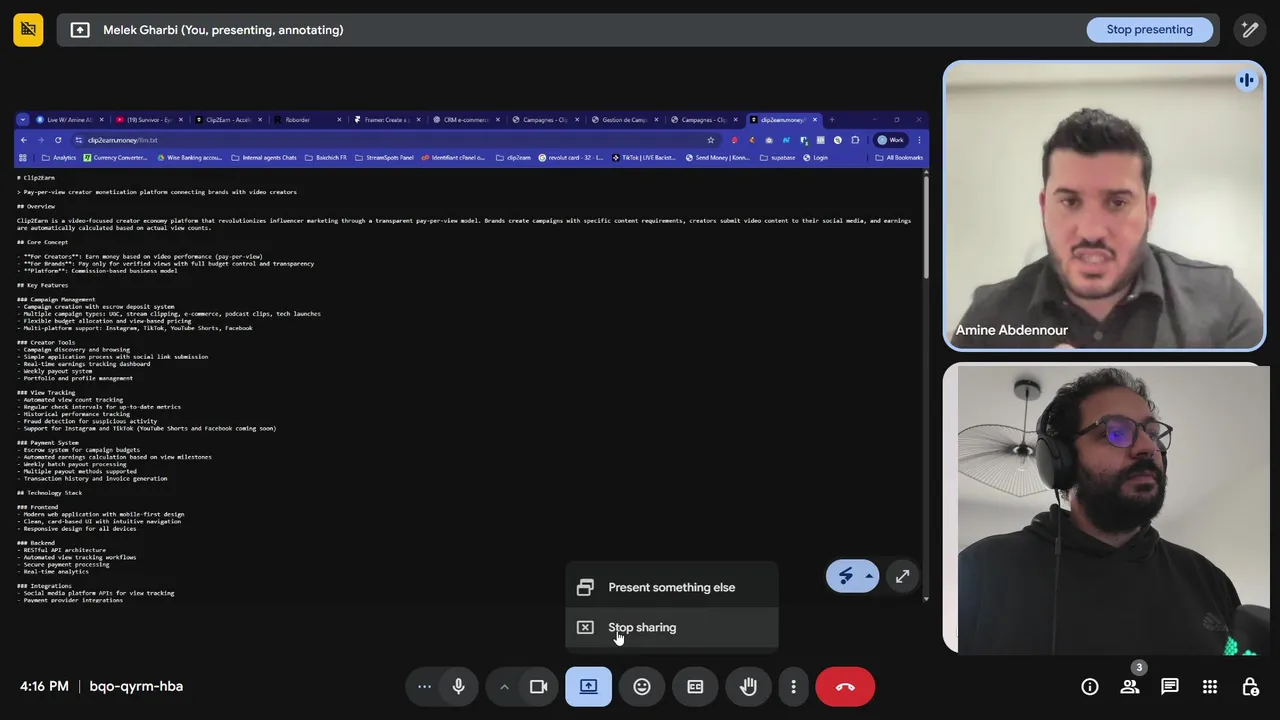Open Bakchich FR bookmark folder

tap(326, 158)
